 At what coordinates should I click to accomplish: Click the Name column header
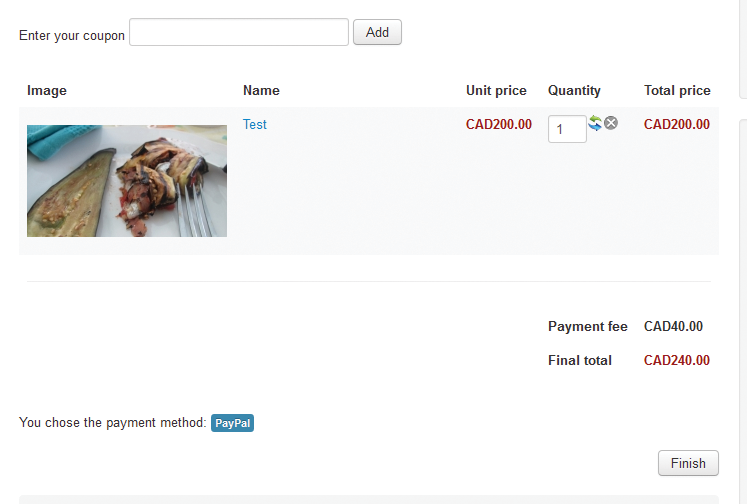click(261, 91)
